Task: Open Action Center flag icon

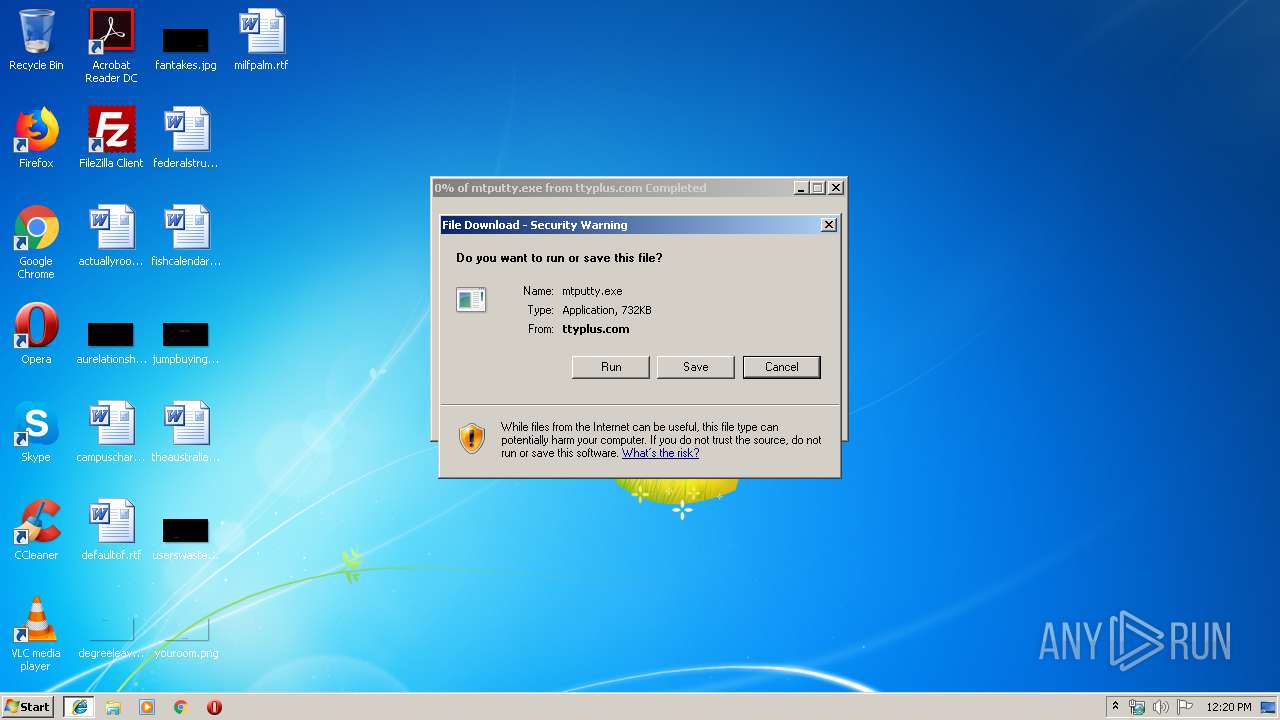Action: (1184, 707)
